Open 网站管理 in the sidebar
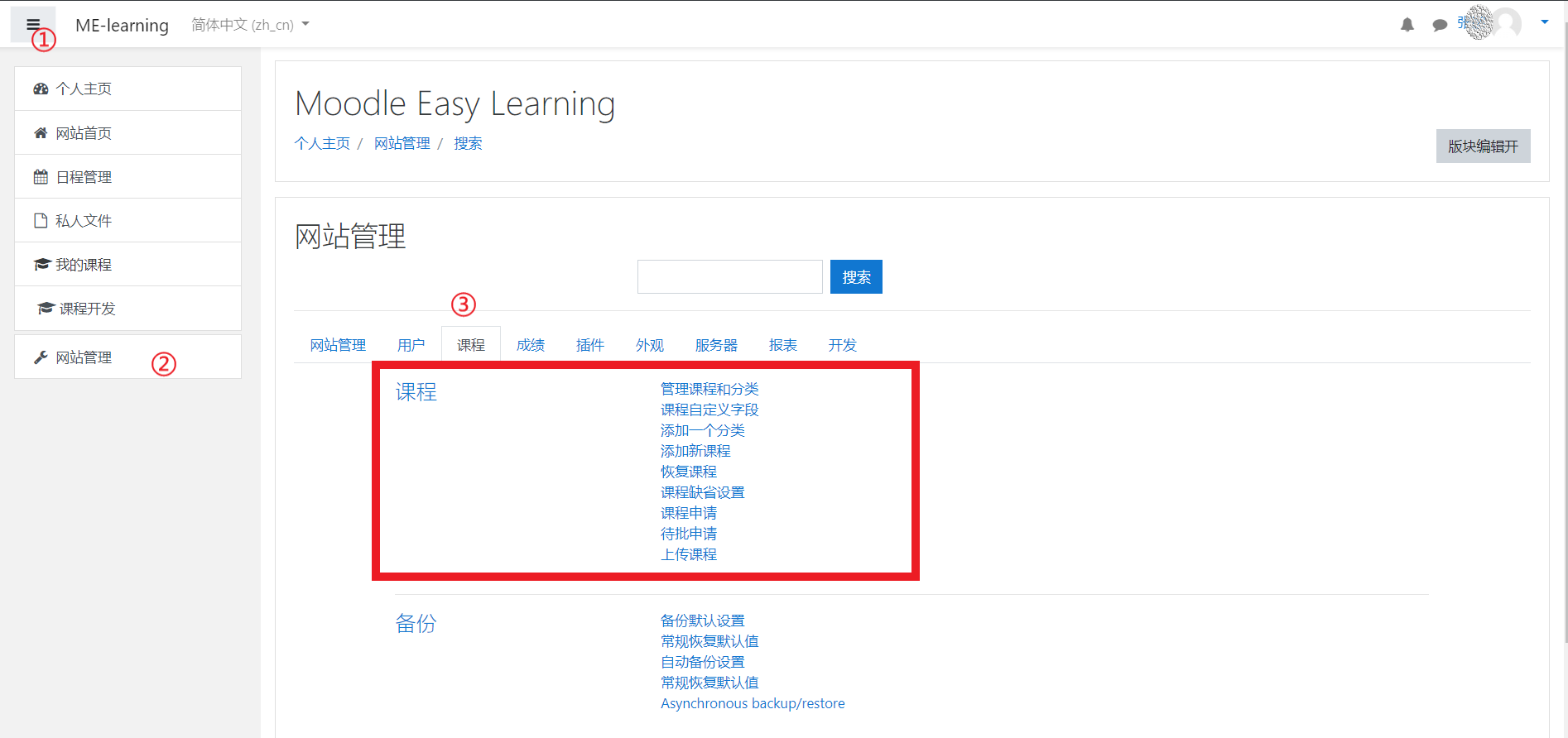The width and height of the screenshot is (1568, 738). [127, 357]
